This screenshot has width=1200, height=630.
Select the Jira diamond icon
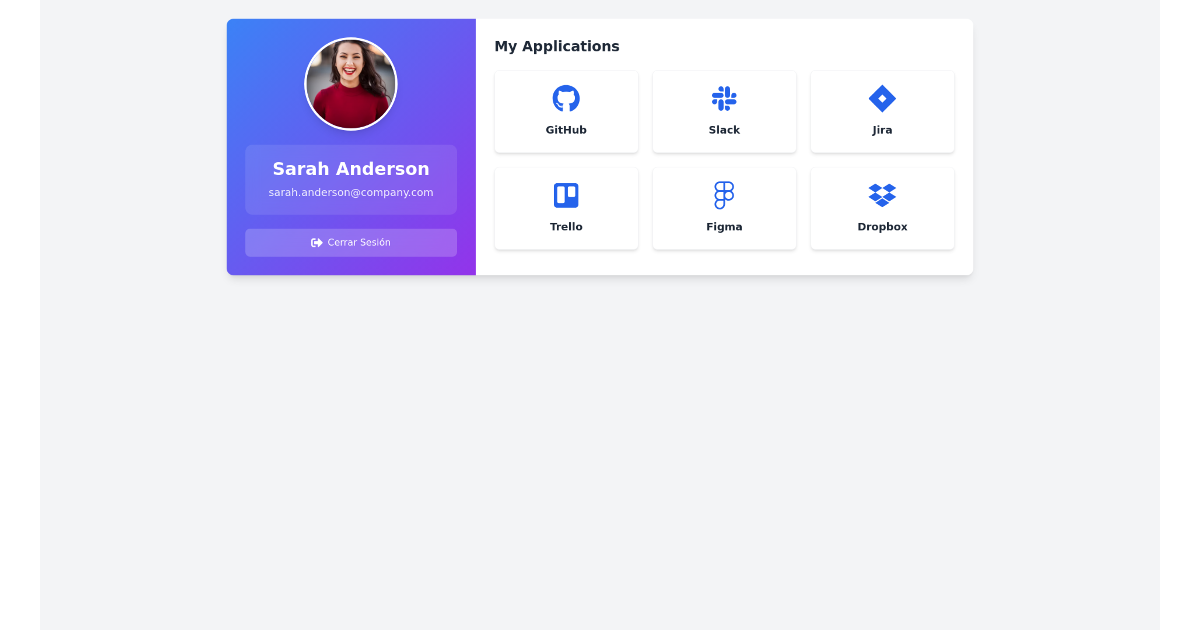(x=882, y=98)
